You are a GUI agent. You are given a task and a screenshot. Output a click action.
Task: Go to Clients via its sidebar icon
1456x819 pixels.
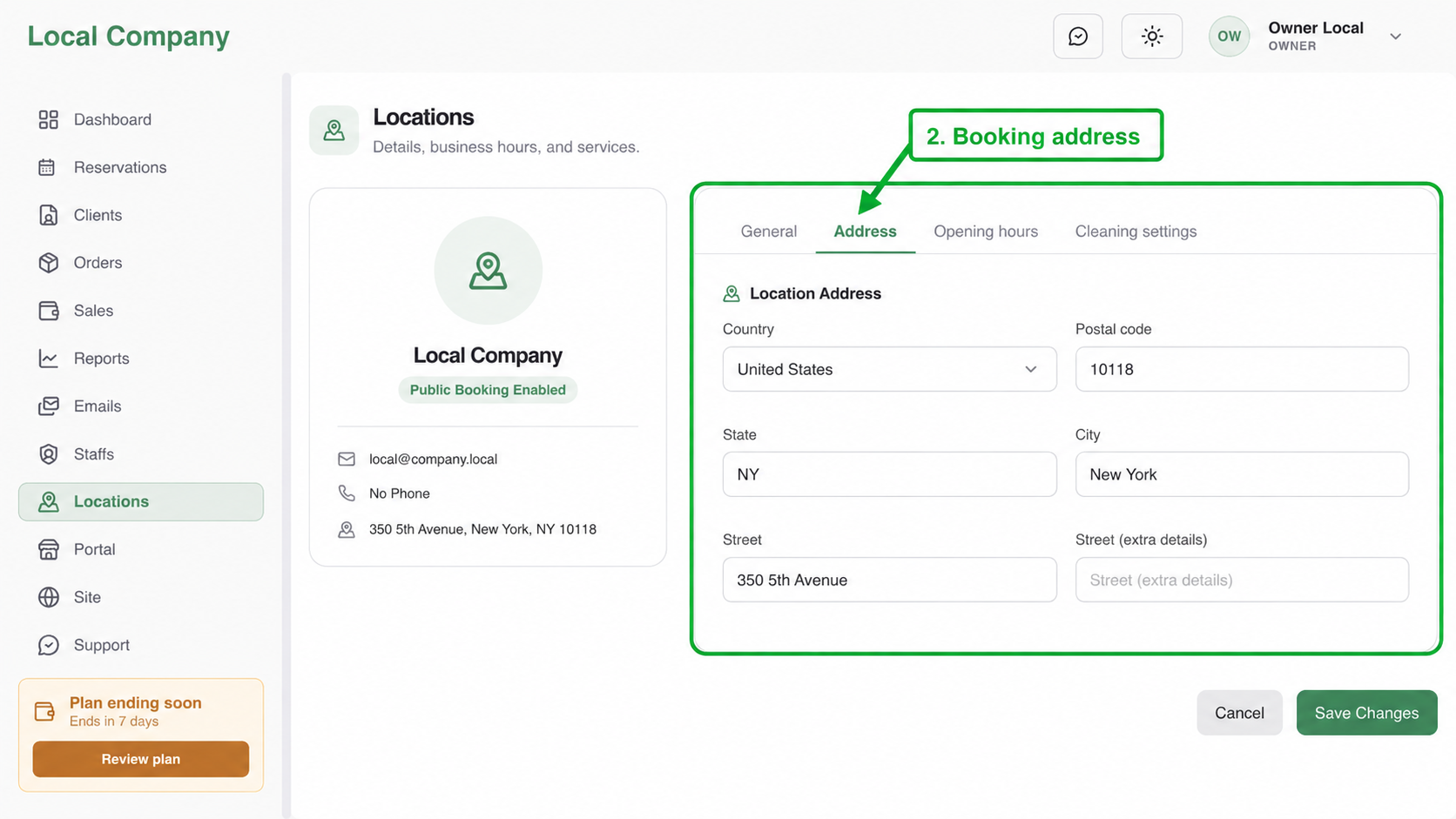click(x=48, y=215)
